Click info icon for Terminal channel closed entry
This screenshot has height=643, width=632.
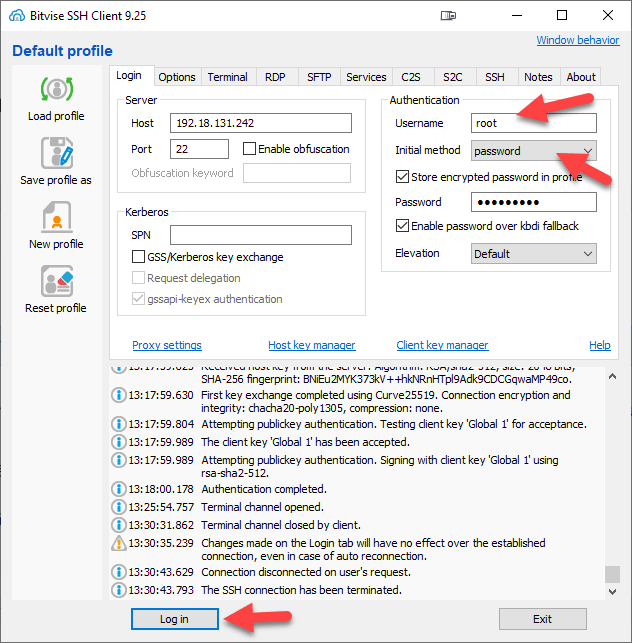[119, 525]
